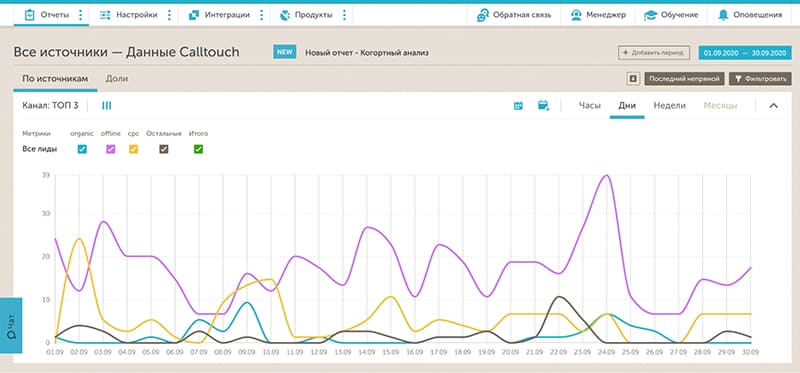Select Недели granularity
800x373 pixels.
pos(669,106)
